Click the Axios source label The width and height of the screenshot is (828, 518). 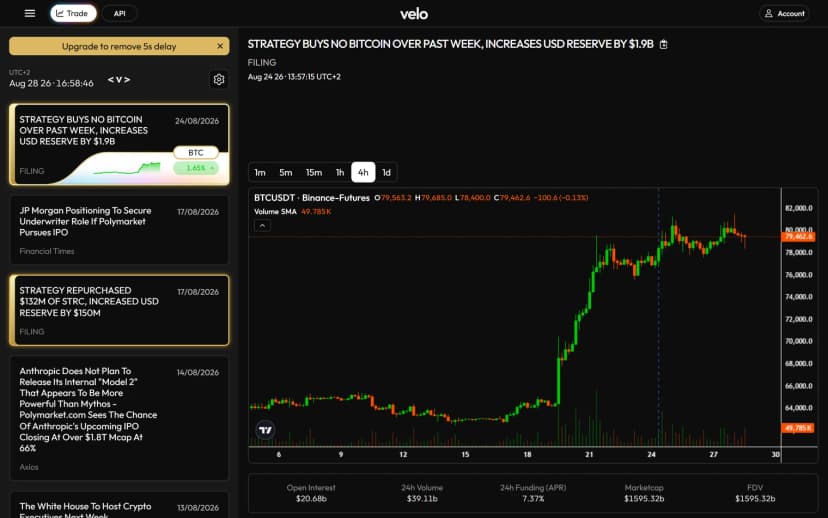[x=29, y=467]
